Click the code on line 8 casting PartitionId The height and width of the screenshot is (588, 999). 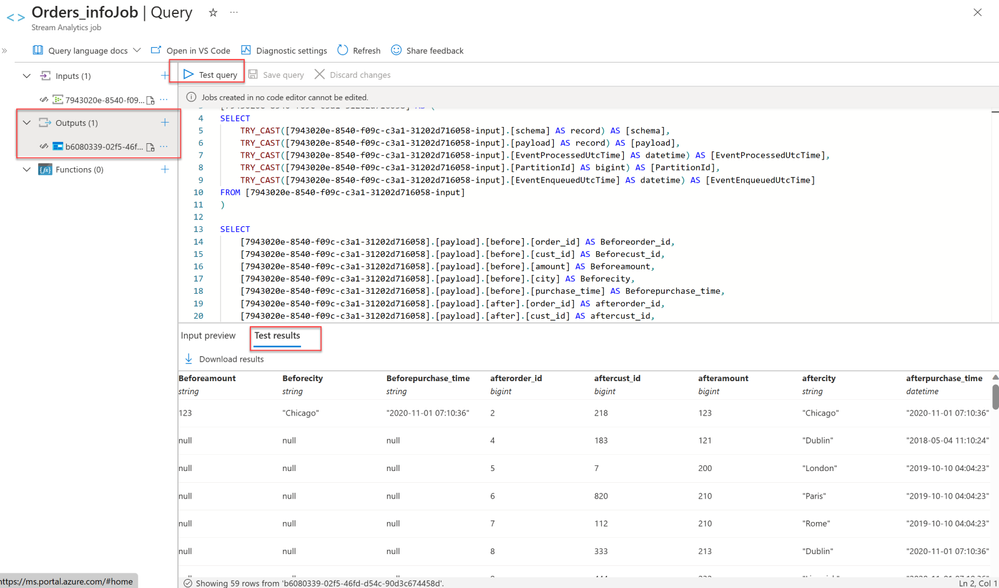tap(480, 168)
